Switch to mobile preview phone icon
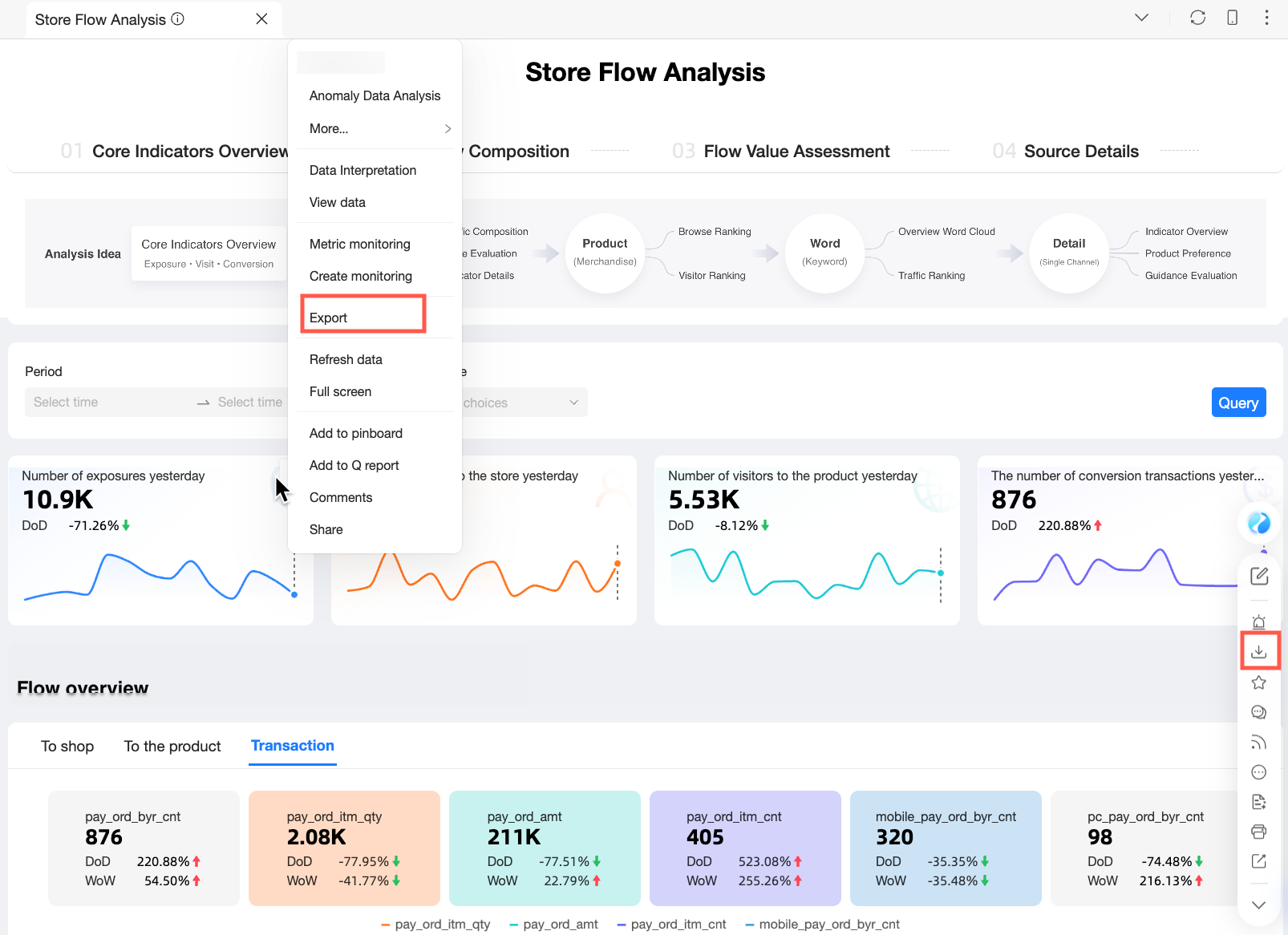This screenshot has width=1288, height=935. tap(1232, 18)
